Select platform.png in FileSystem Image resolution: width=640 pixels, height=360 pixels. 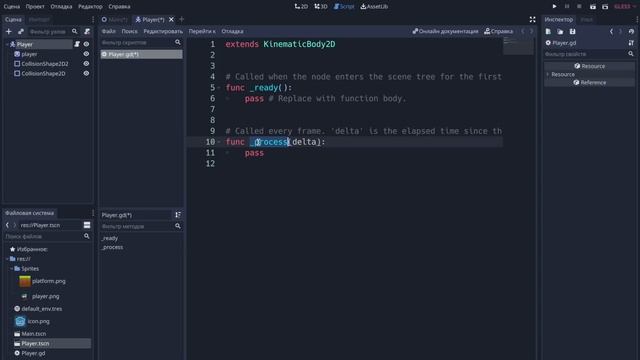pos(49,281)
